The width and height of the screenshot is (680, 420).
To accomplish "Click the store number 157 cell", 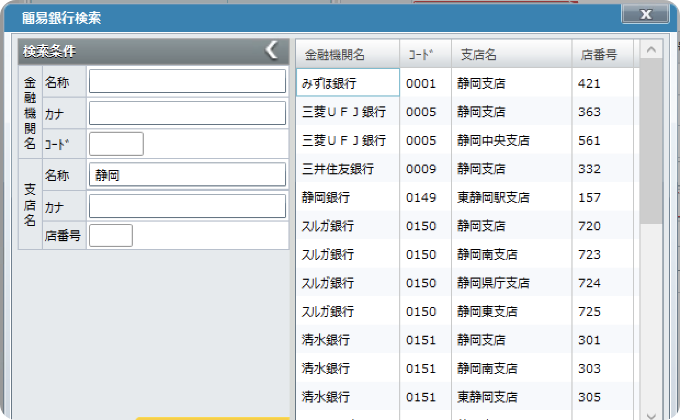I will coord(603,197).
